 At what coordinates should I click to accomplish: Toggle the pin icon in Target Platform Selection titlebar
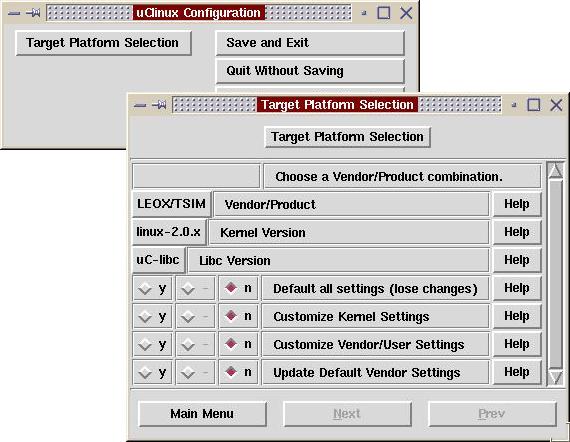[x=159, y=105]
